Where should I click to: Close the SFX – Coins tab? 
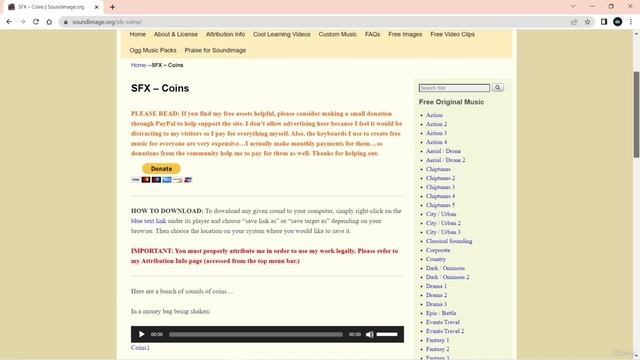pos(97,7)
